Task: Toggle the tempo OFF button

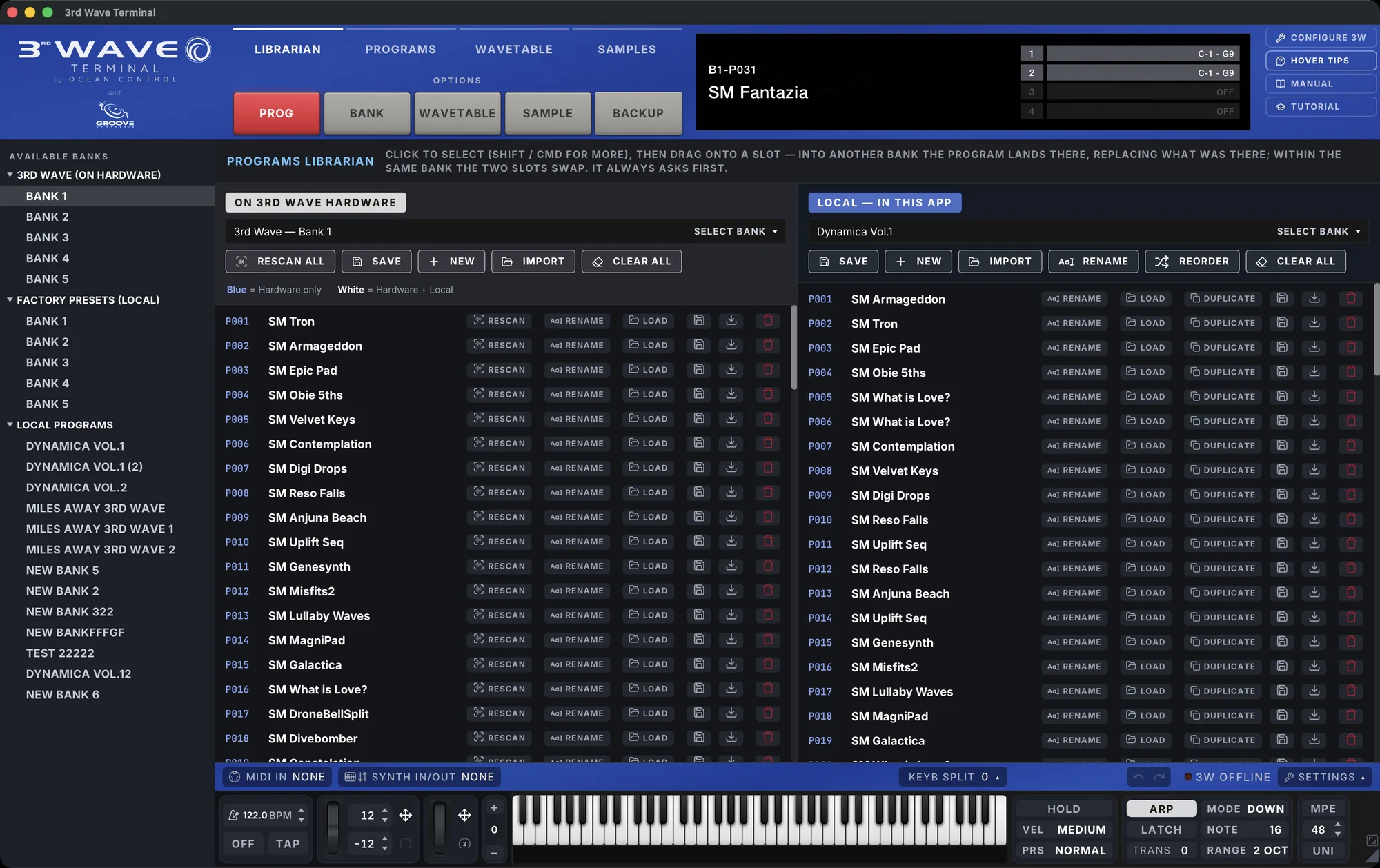Action: tap(243, 844)
